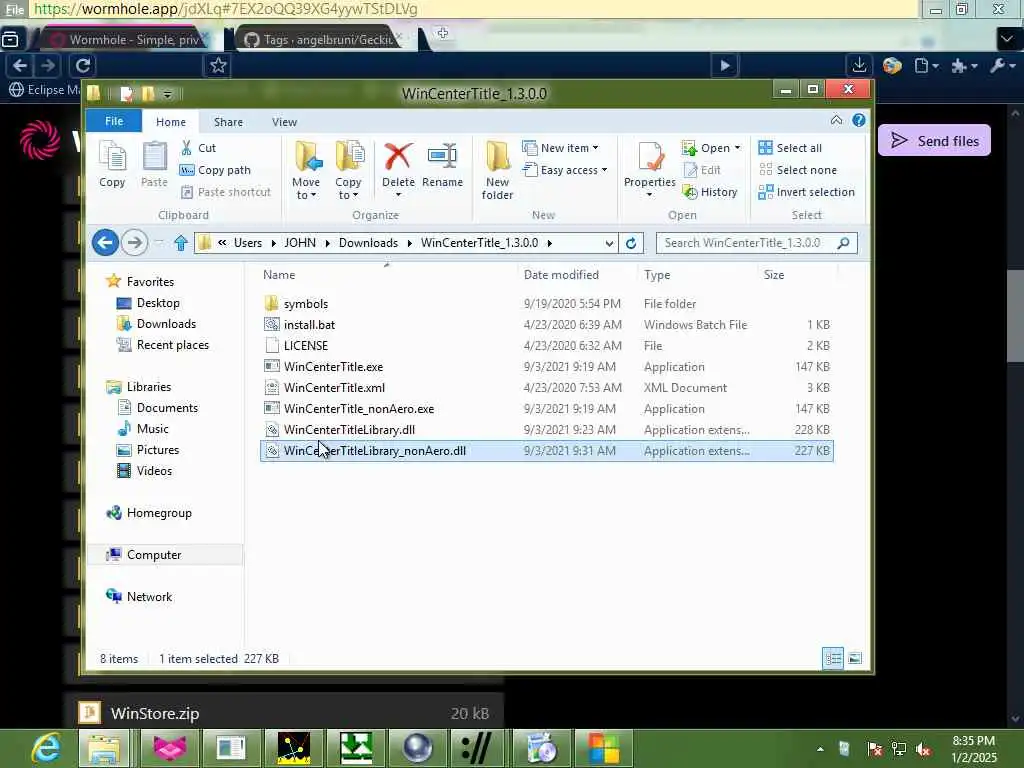
Task: Collapse the ribbon with the chevron
Action: coord(836,120)
